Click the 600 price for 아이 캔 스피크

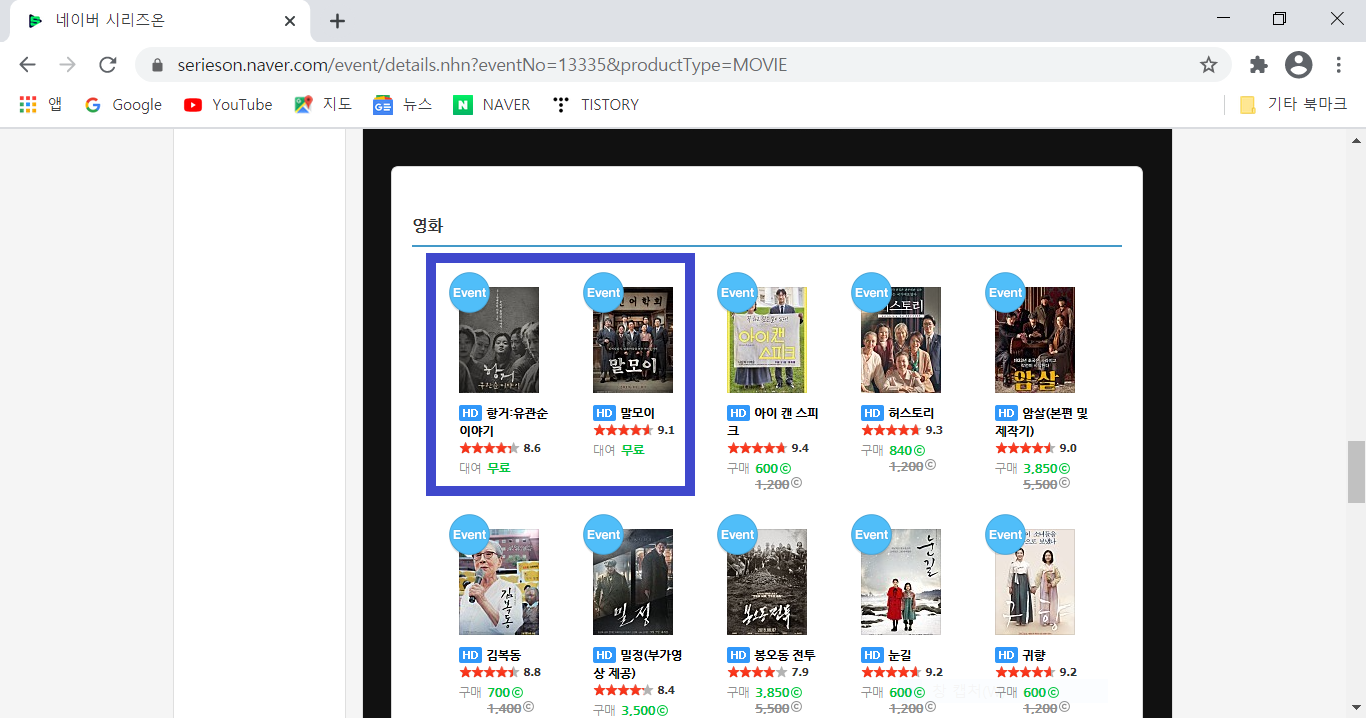pyautogui.click(x=773, y=467)
